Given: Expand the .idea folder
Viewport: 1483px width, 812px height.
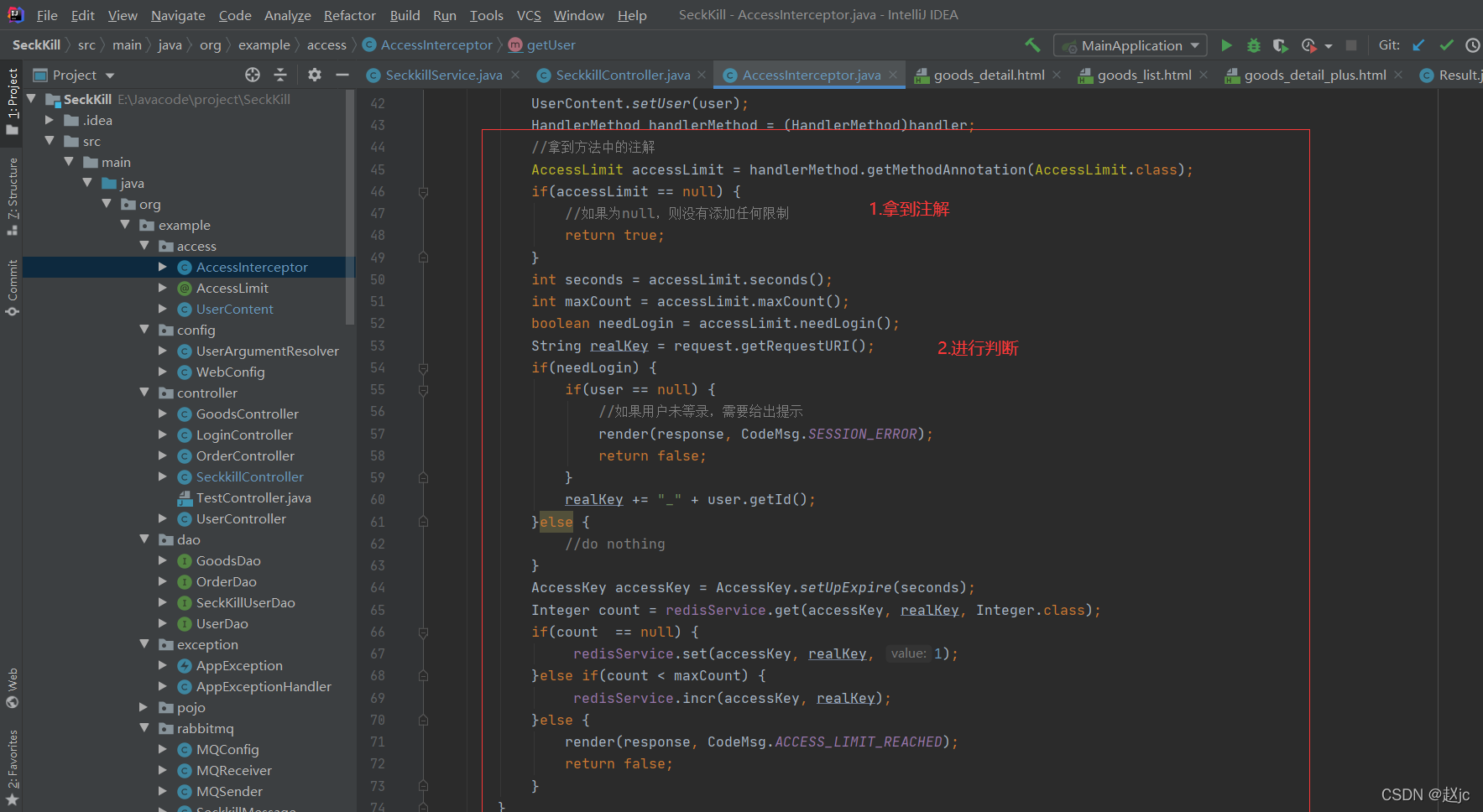Looking at the screenshot, I should coord(50,120).
